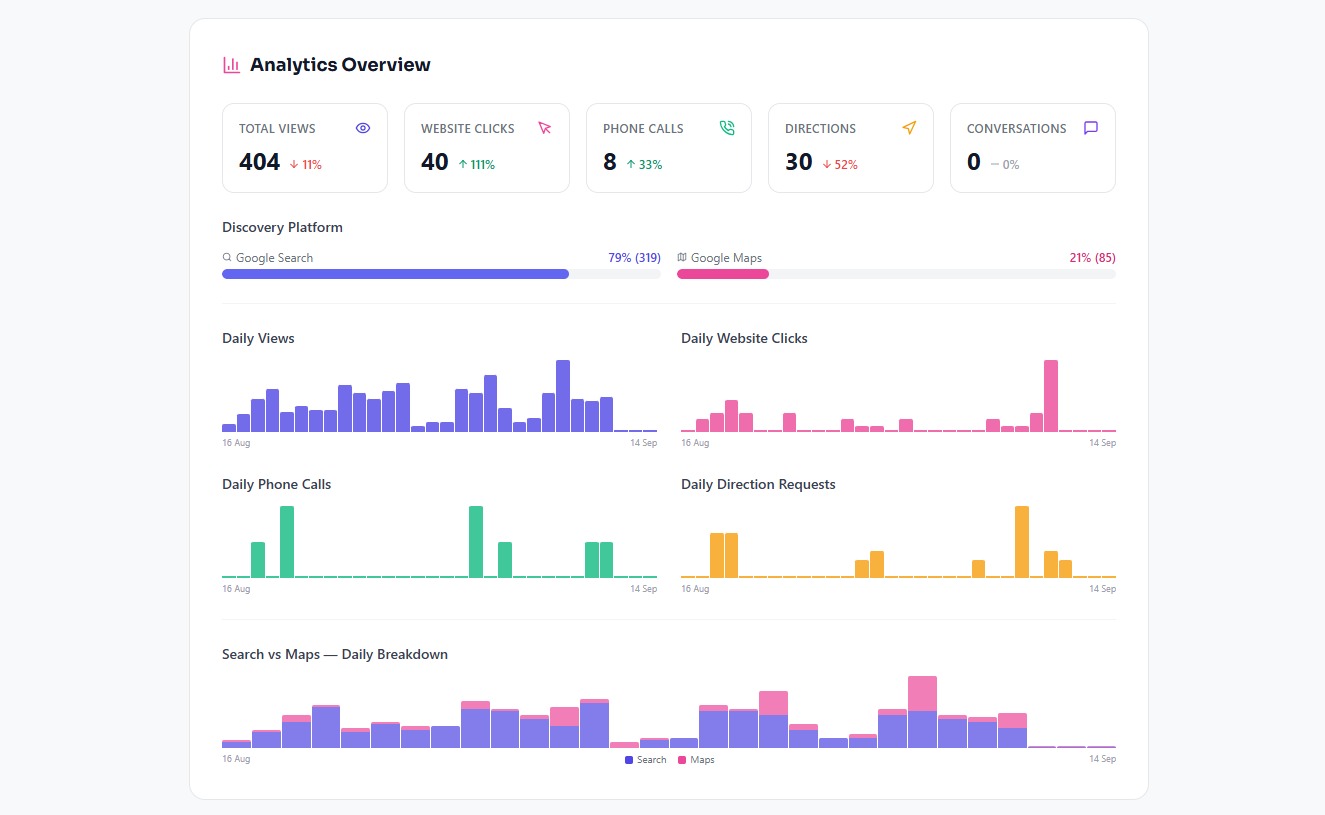The width and height of the screenshot is (1325, 815).
Task: Click the magnifier icon beside Google Search
Action: point(227,257)
